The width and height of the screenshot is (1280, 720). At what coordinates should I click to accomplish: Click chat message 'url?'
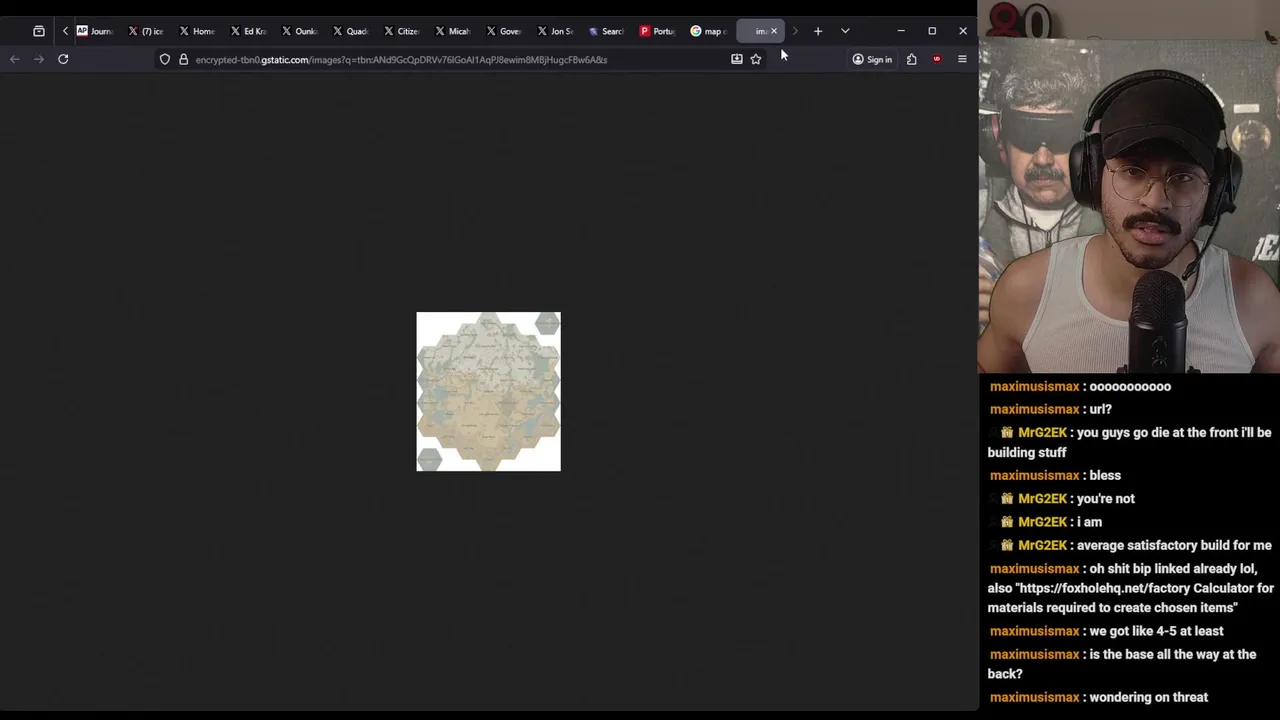click(1100, 409)
